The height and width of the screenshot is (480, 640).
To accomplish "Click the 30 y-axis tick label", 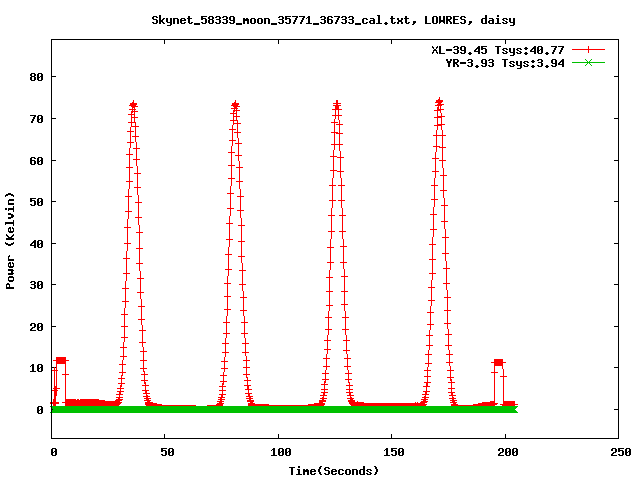I will tap(36, 285).
